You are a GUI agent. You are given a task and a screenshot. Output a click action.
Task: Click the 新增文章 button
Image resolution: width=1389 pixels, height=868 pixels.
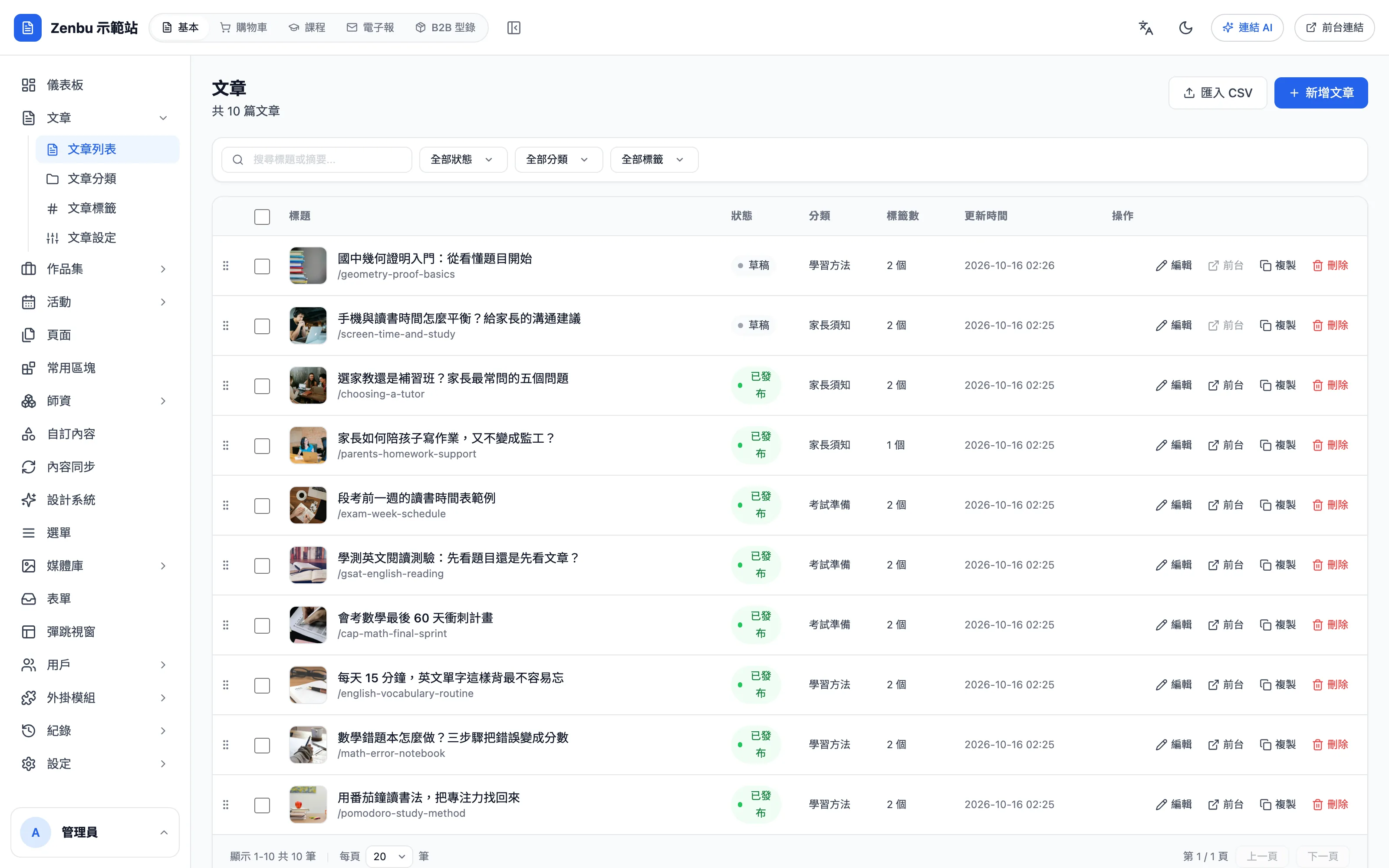pyautogui.click(x=1321, y=92)
